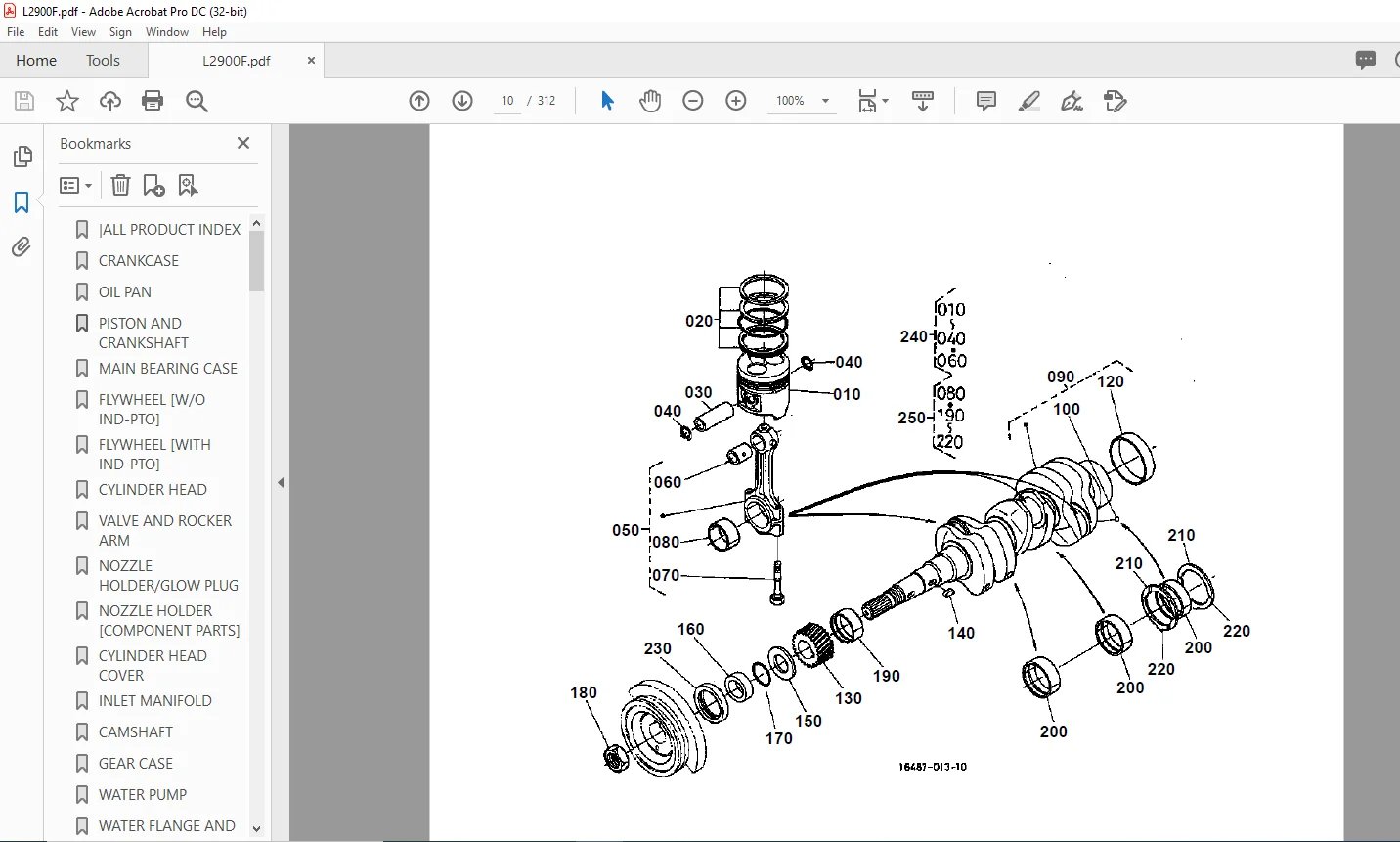Switch to the Home tab

click(x=36, y=60)
